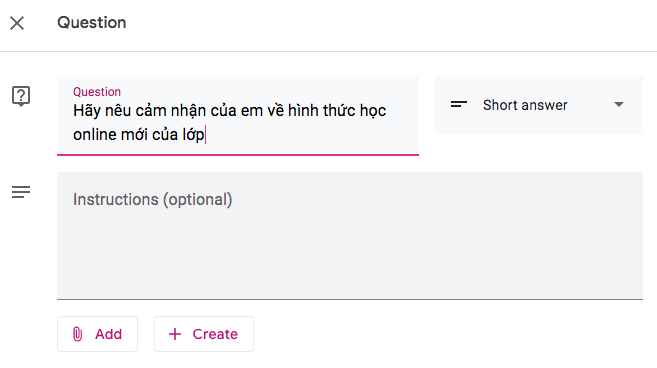Image resolution: width=657 pixels, height=368 pixels.
Task: Click the word online in question text
Action: coord(95,135)
